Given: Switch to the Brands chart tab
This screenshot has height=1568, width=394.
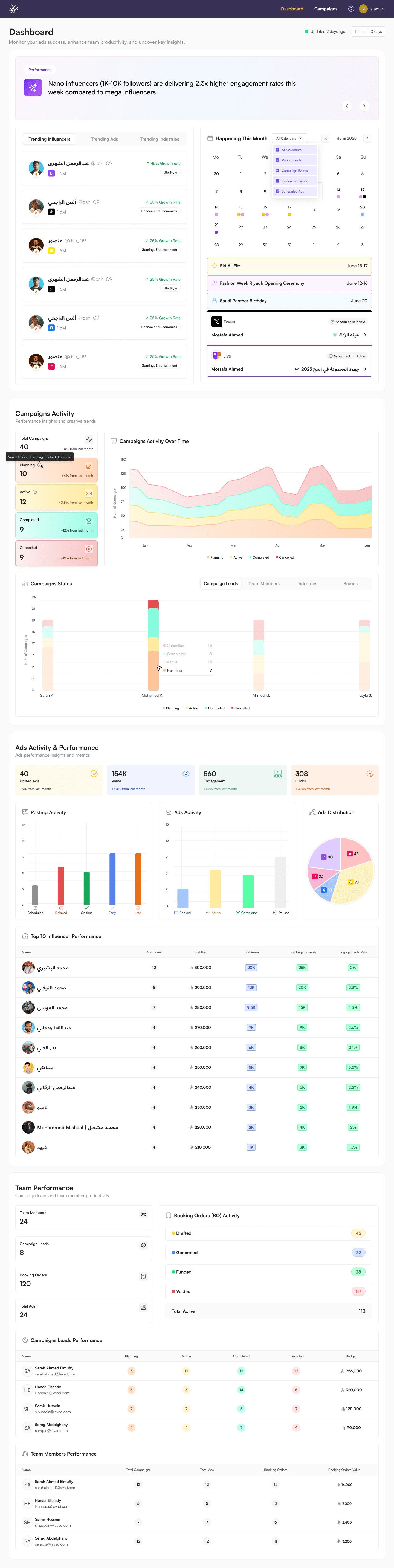Looking at the screenshot, I should click(x=350, y=584).
